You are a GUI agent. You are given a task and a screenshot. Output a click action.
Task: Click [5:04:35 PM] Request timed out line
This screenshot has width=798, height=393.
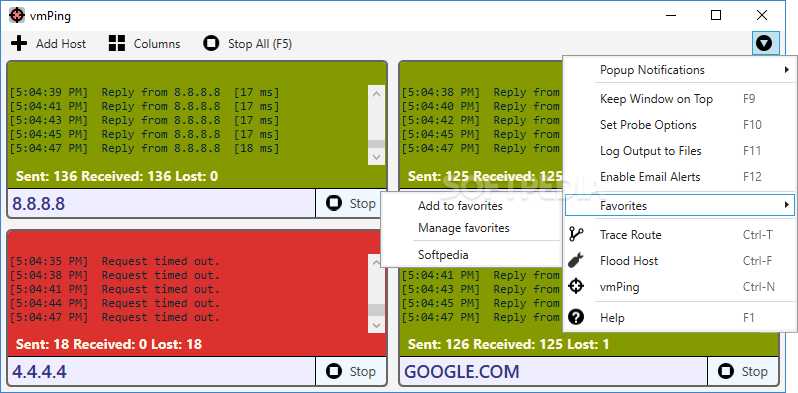coord(115,261)
